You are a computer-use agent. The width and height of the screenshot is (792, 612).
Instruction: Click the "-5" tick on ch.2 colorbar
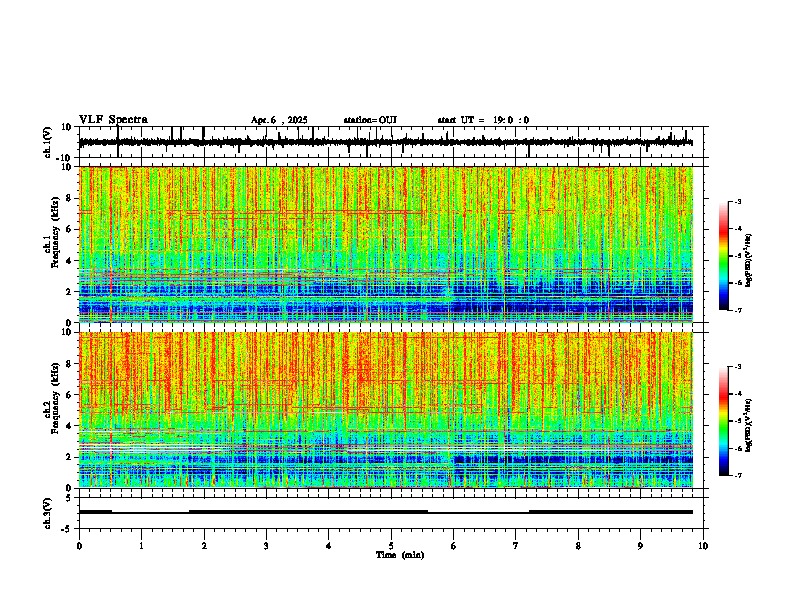[738, 421]
